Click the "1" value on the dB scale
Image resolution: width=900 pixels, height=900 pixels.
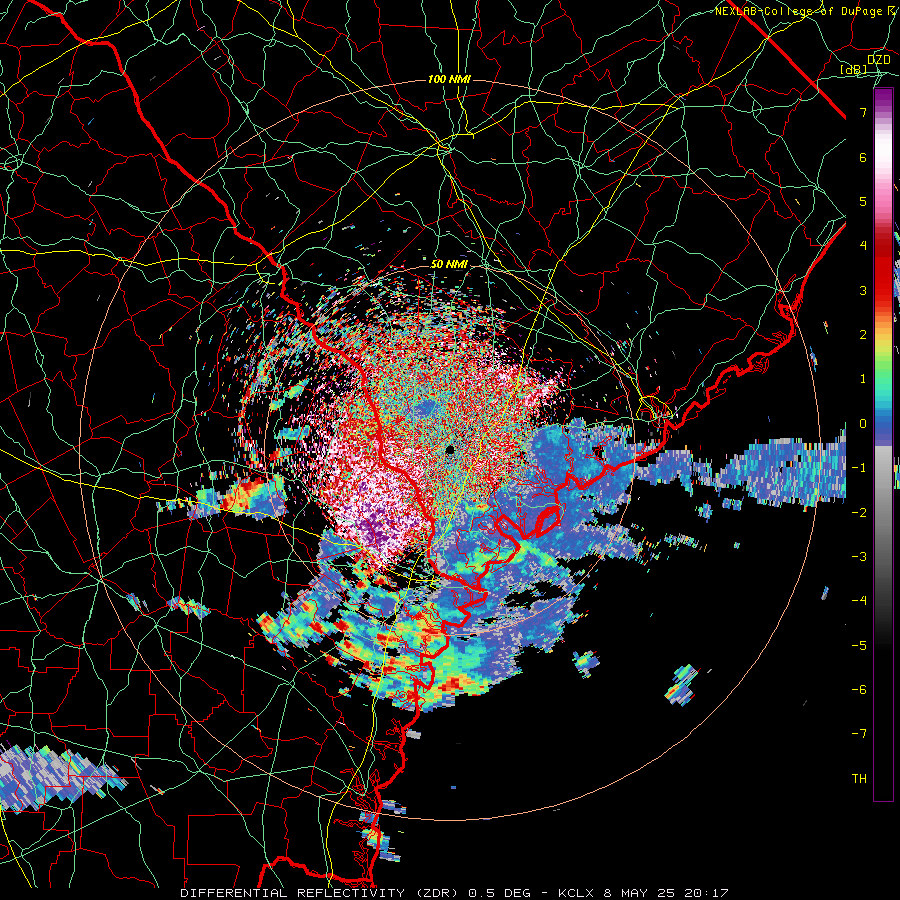coord(863,379)
